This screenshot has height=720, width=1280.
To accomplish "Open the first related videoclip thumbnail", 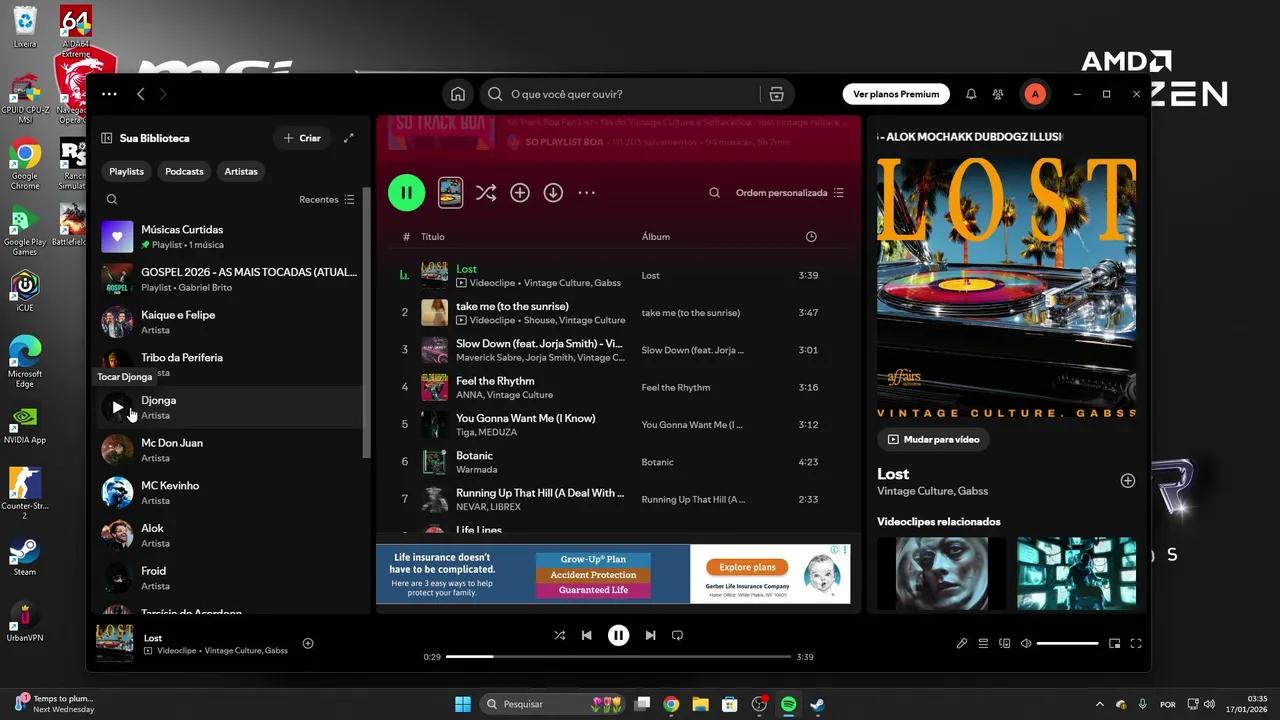I will point(941,573).
